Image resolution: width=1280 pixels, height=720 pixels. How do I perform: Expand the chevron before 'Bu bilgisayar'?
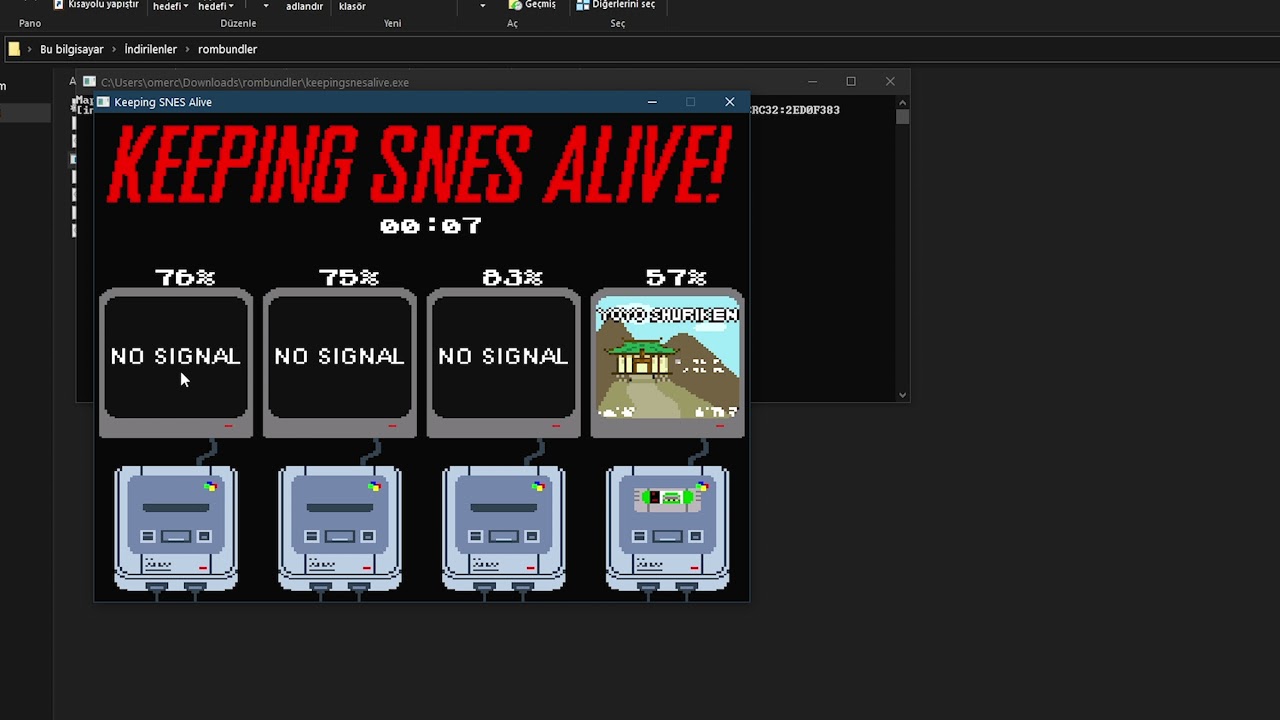click(x=31, y=49)
